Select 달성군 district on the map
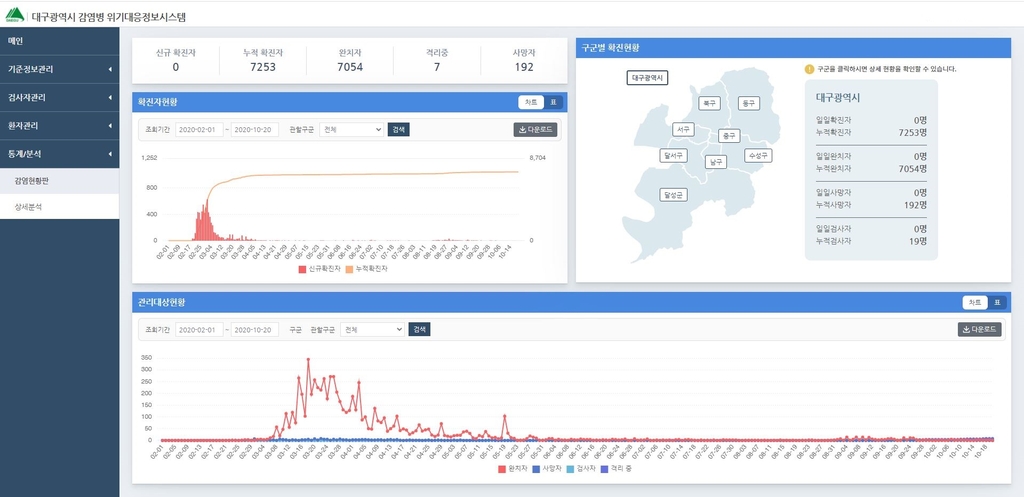The width and height of the screenshot is (1024, 497). tap(673, 195)
